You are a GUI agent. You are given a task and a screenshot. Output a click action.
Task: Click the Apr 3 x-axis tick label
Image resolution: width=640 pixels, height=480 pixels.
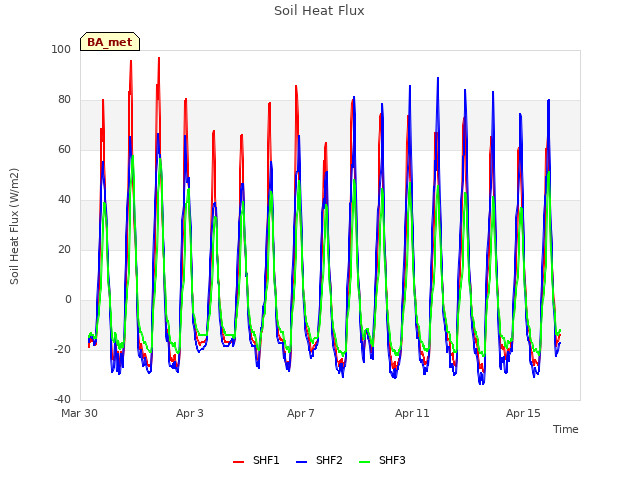(x=190, y=413)
